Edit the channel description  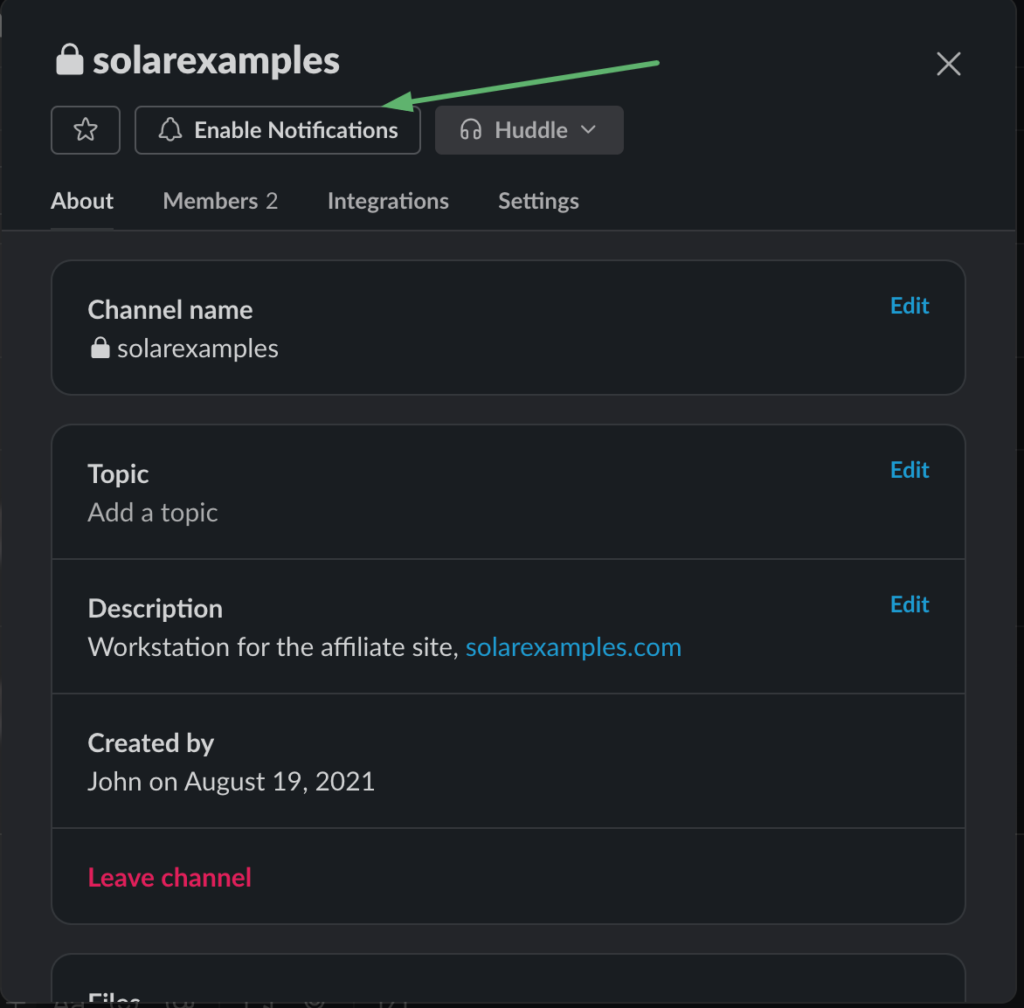coord(909,604)
